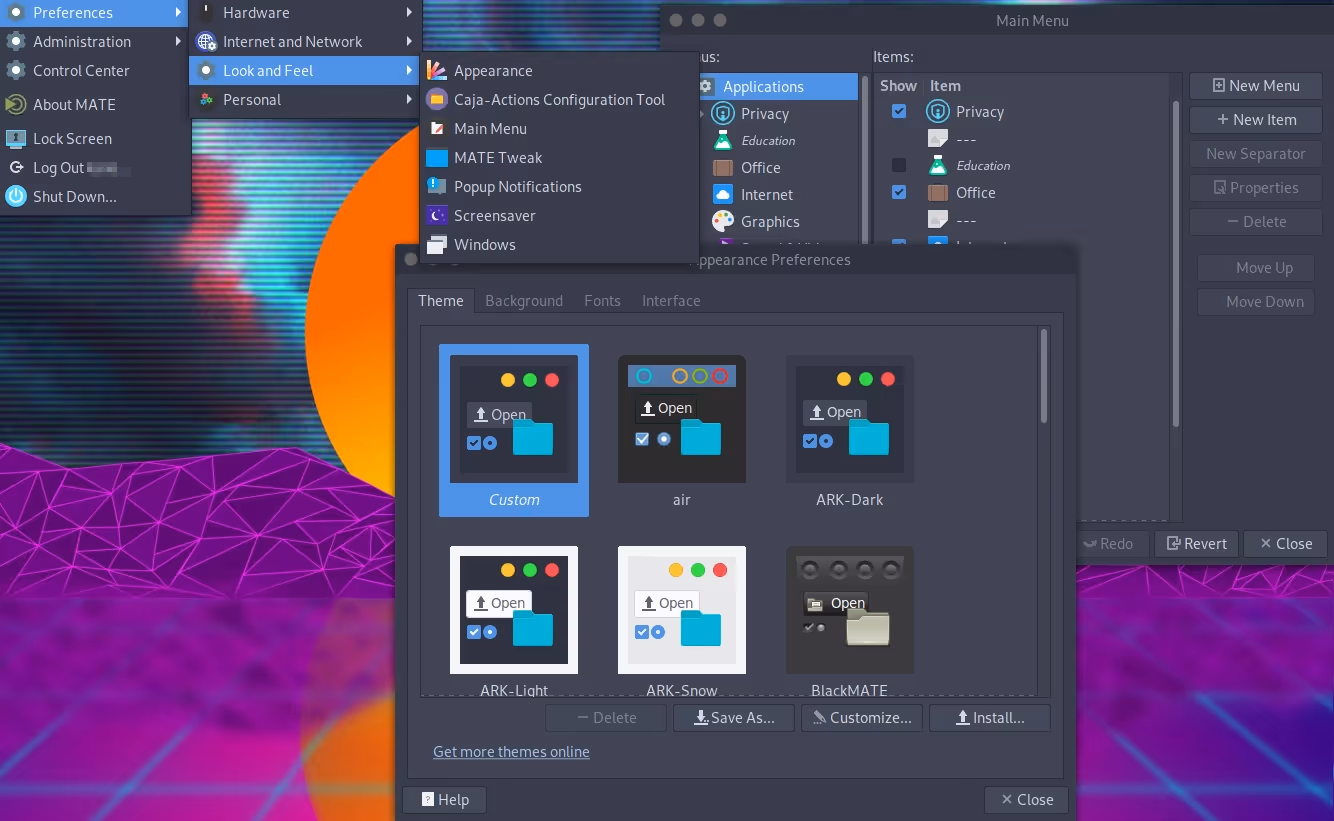Click the Lock Screen monitor icon
This screenshot has width=1334, height=821.
point(15,139)
